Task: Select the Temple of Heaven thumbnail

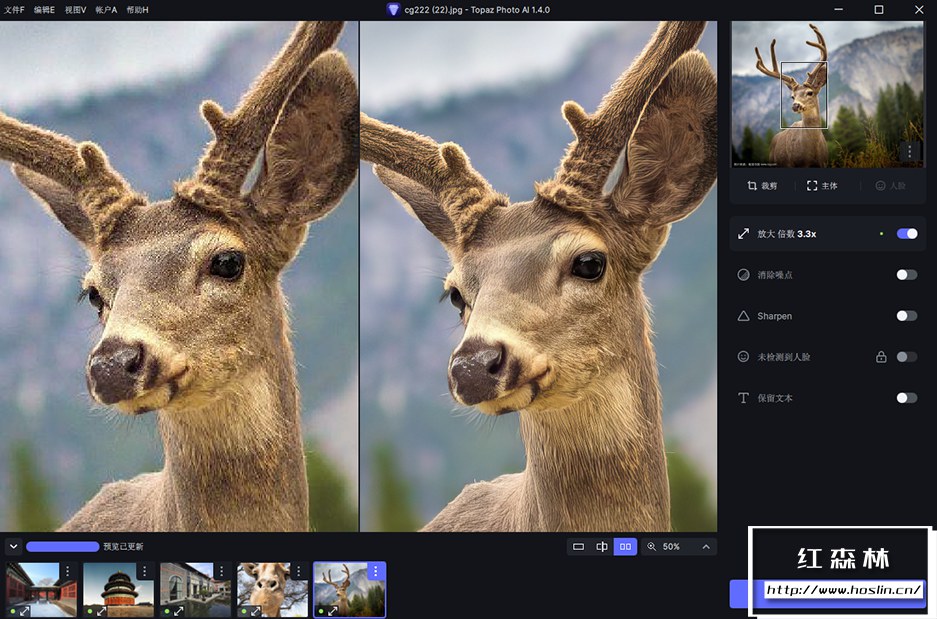Action: pyautogui.click(x=118, y=589)
